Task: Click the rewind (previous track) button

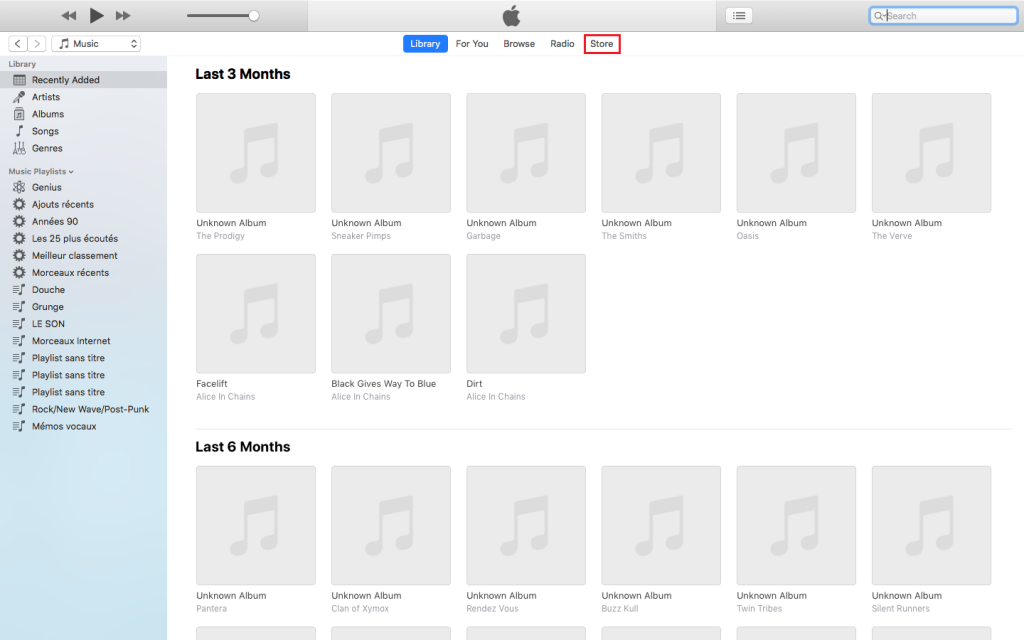Action: [x=69, y=16]
